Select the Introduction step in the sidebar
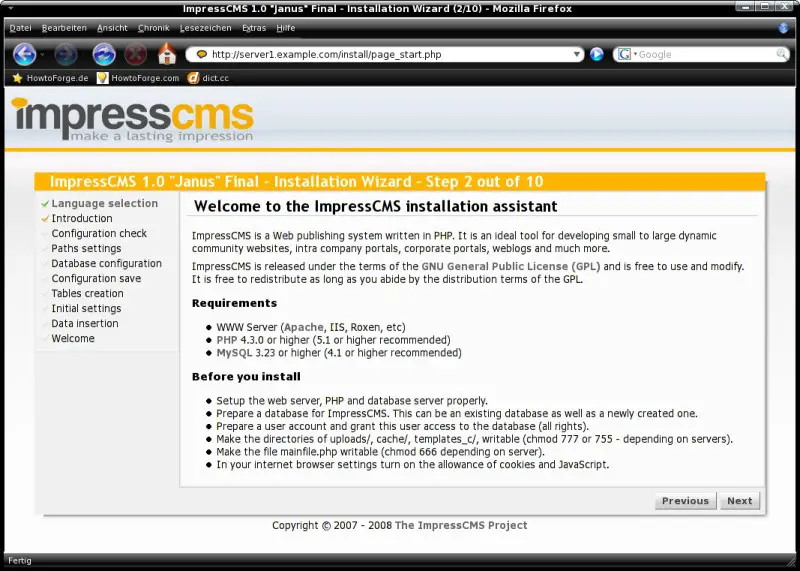 click(x=82, y=218)
